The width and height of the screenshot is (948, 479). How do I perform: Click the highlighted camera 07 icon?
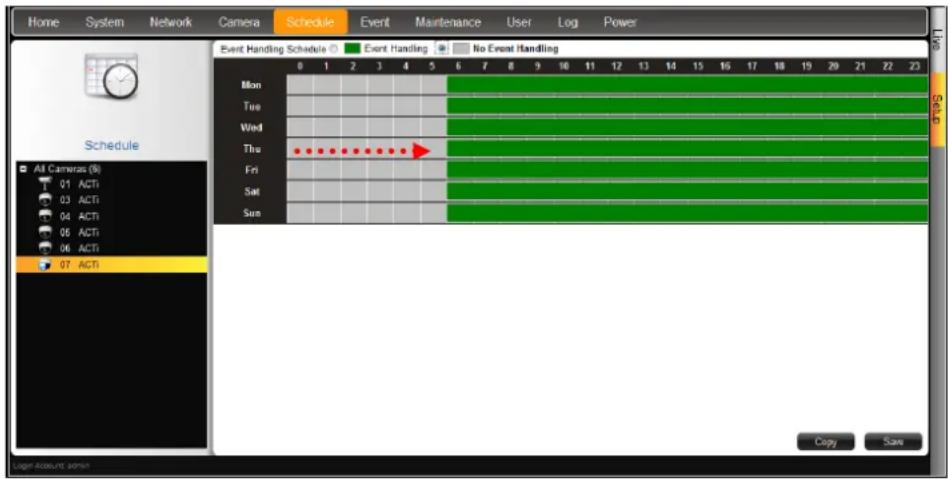click(x=44, y=264)
